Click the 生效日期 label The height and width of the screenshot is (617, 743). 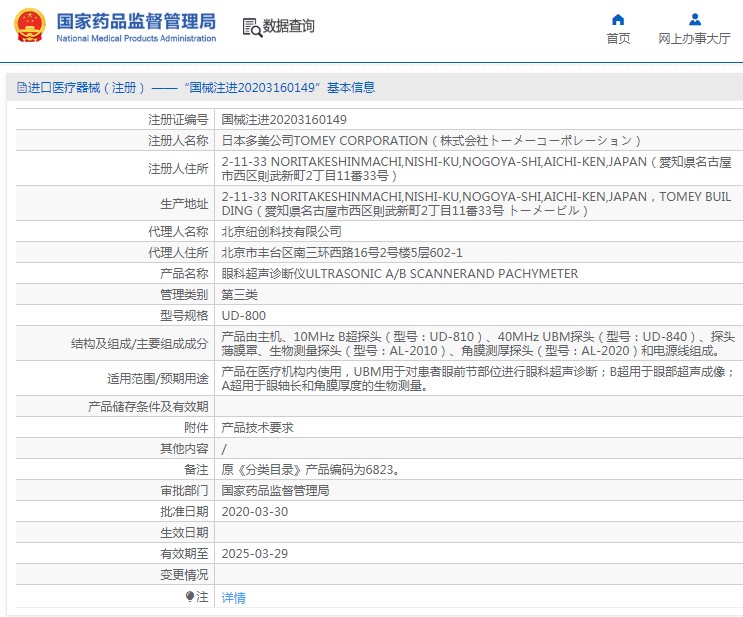pyautogui.click(x=184, y=533)
